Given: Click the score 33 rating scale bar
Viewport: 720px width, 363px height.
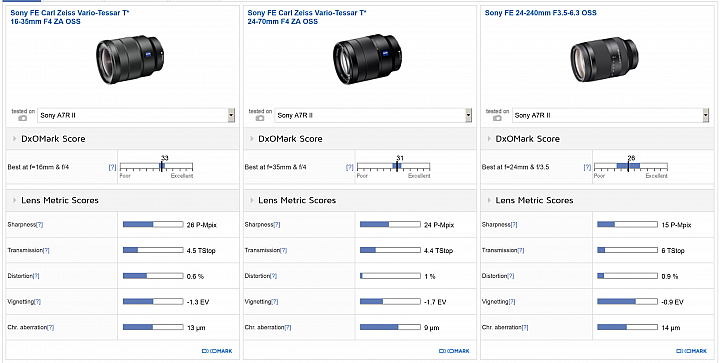Looking at the screenshot, I should click(x=156, y=167).
